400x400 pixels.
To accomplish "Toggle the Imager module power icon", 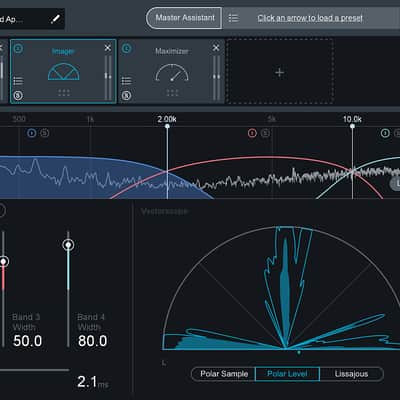I will click(x=18, y=49).
